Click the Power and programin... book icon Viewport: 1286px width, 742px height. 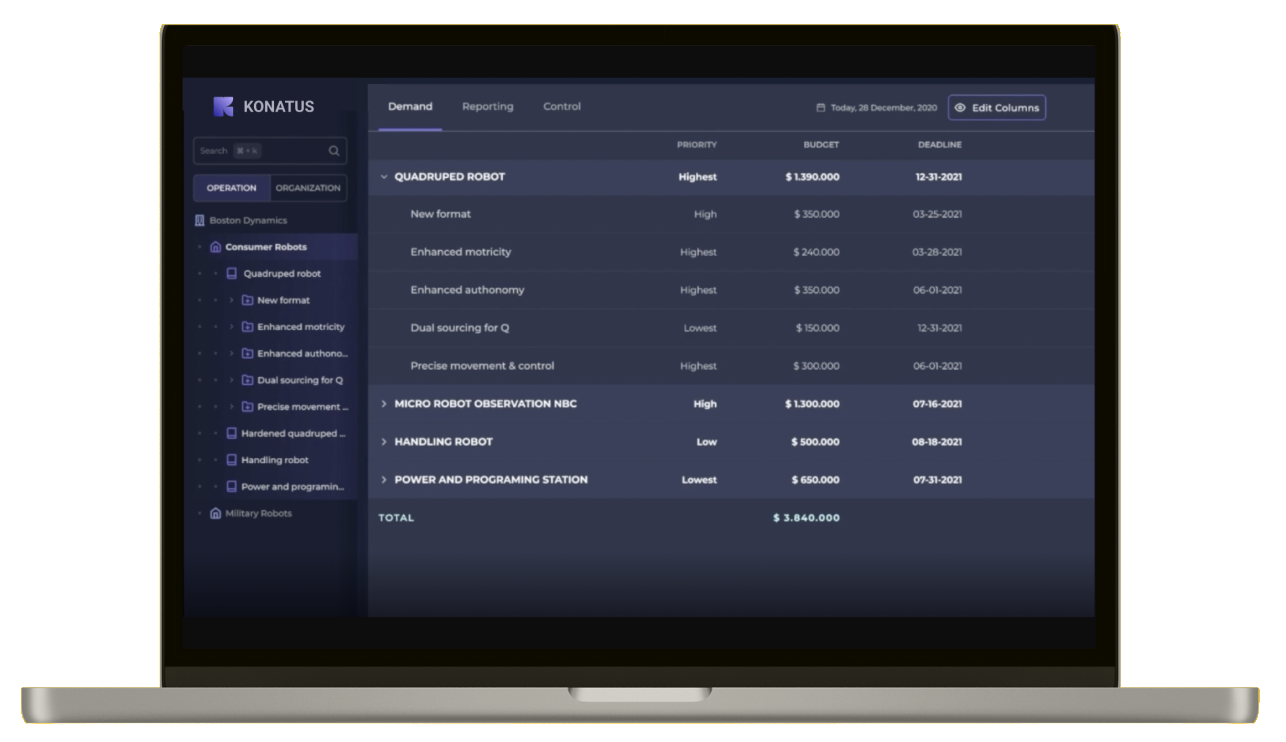[232, 487]
